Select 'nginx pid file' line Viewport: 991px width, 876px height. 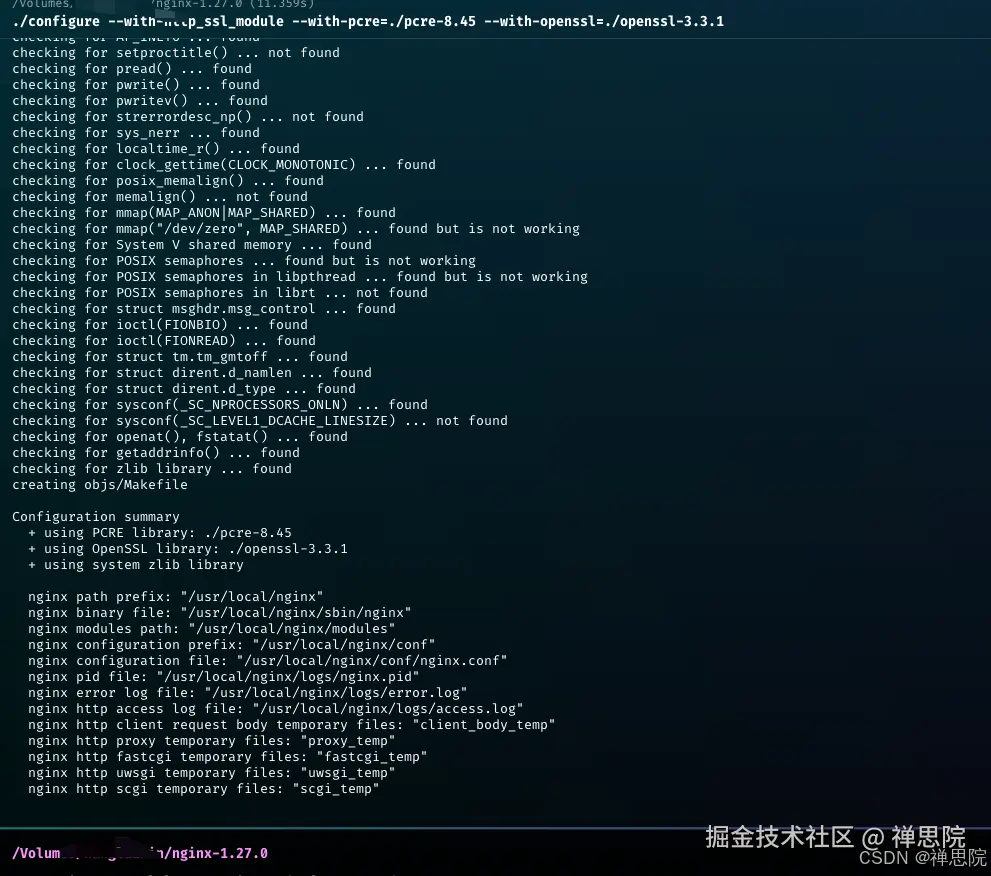click(224, 677)
